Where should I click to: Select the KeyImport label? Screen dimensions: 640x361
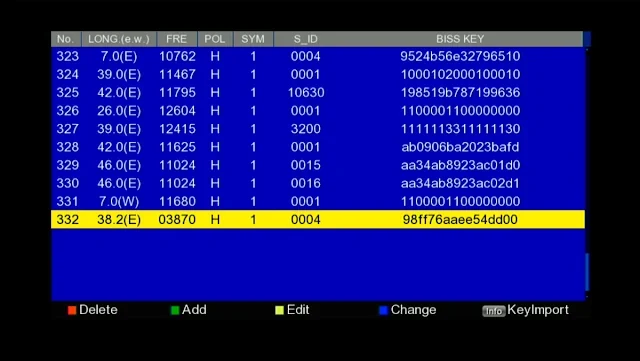pyautogui.click(x=538, y=310)
